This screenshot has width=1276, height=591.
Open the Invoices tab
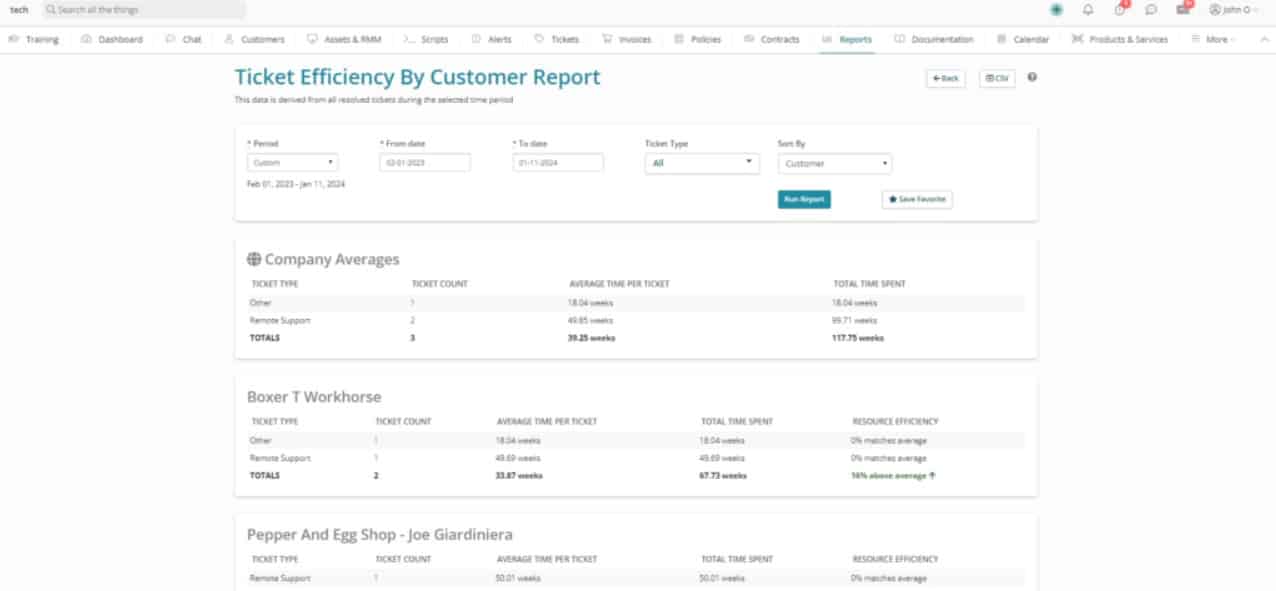pyautogui.click(x=627, y=40)
